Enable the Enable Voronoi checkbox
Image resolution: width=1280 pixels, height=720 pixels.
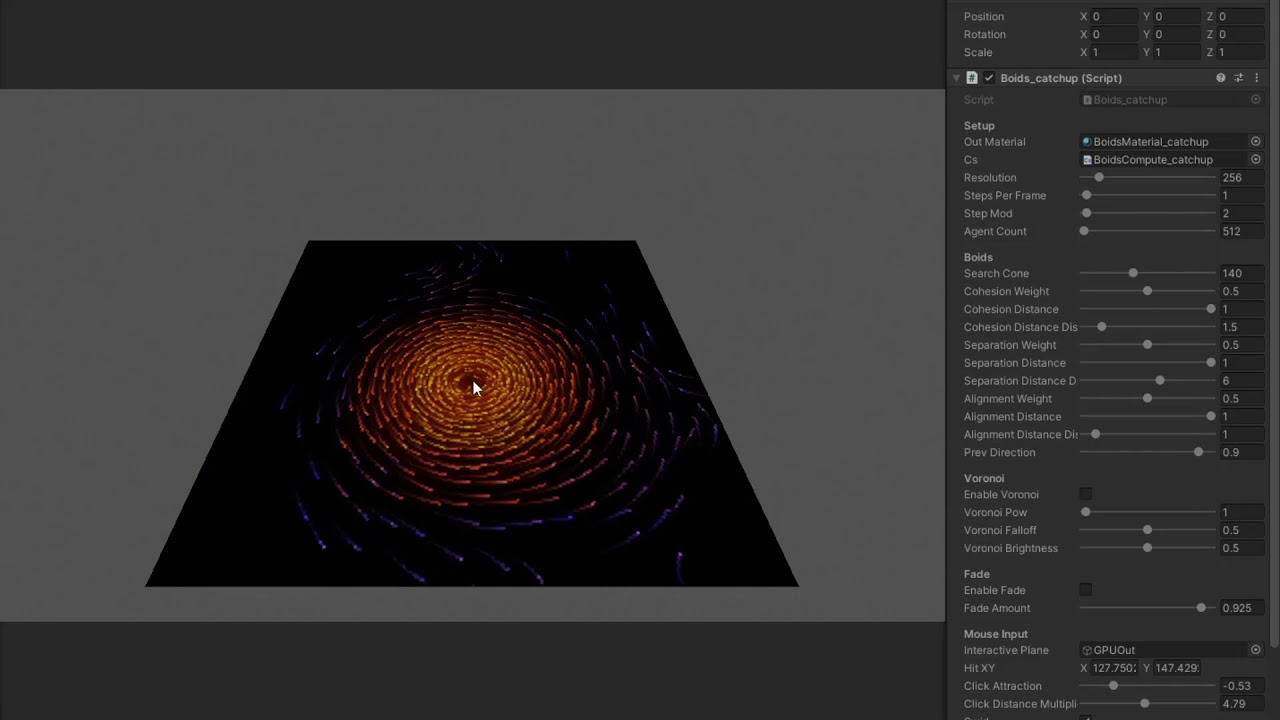pos(1086,495)
